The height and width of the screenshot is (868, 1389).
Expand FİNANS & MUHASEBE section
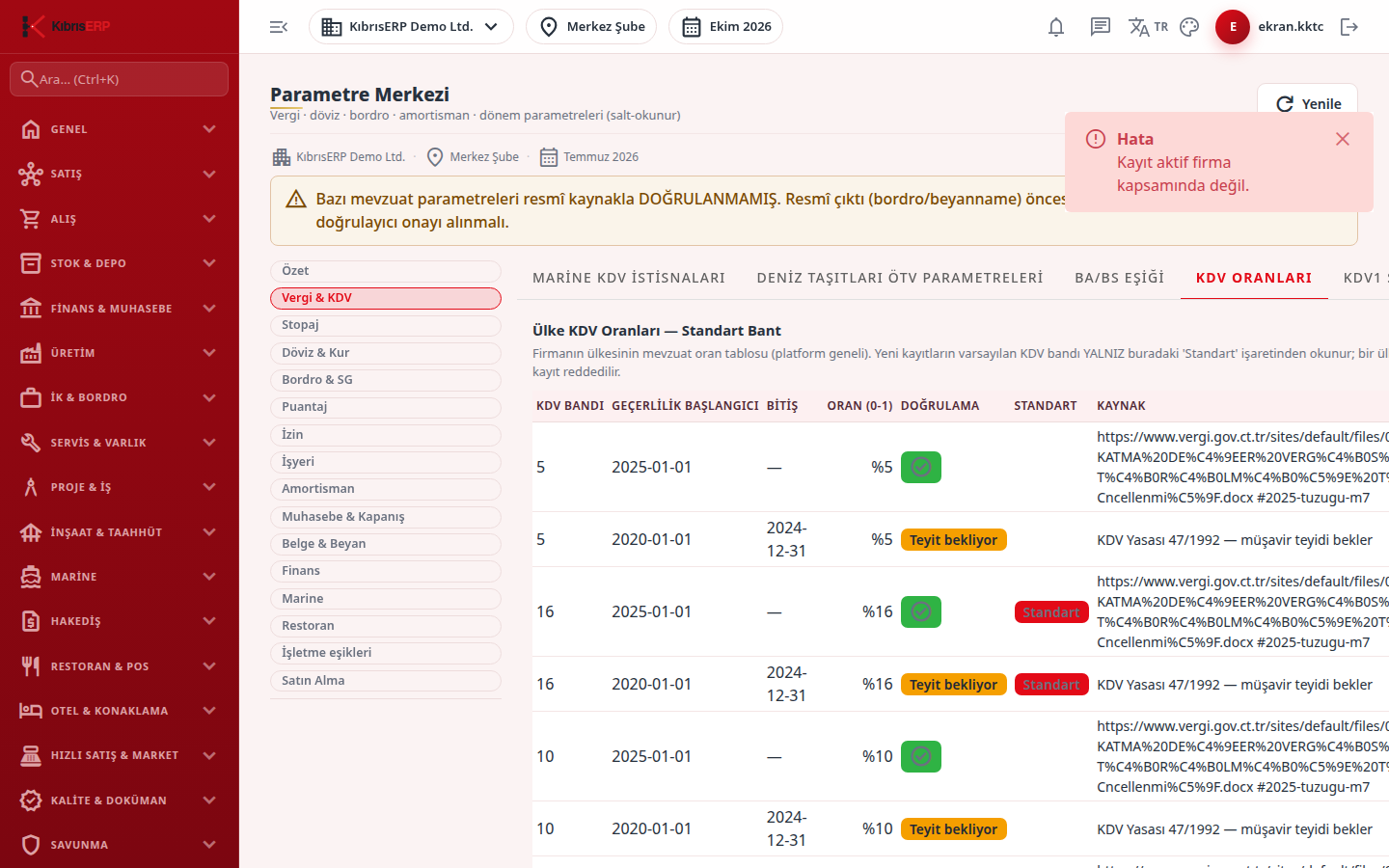tap(120, 309)
